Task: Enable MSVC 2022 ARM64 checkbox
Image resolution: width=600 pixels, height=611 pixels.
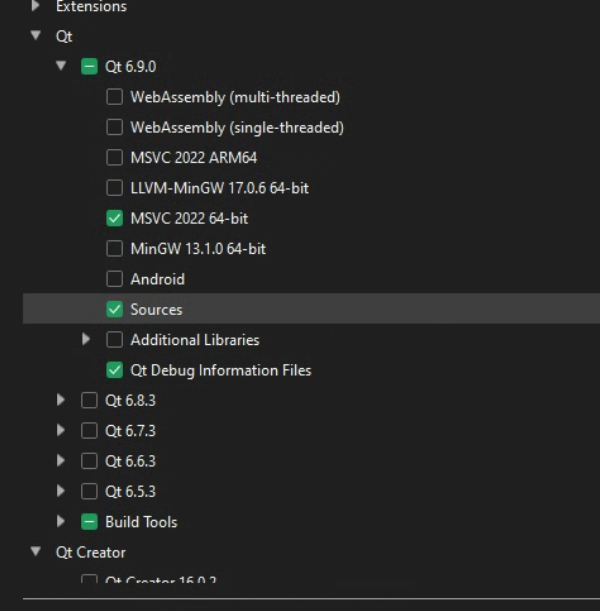Action: coord(115,157)
